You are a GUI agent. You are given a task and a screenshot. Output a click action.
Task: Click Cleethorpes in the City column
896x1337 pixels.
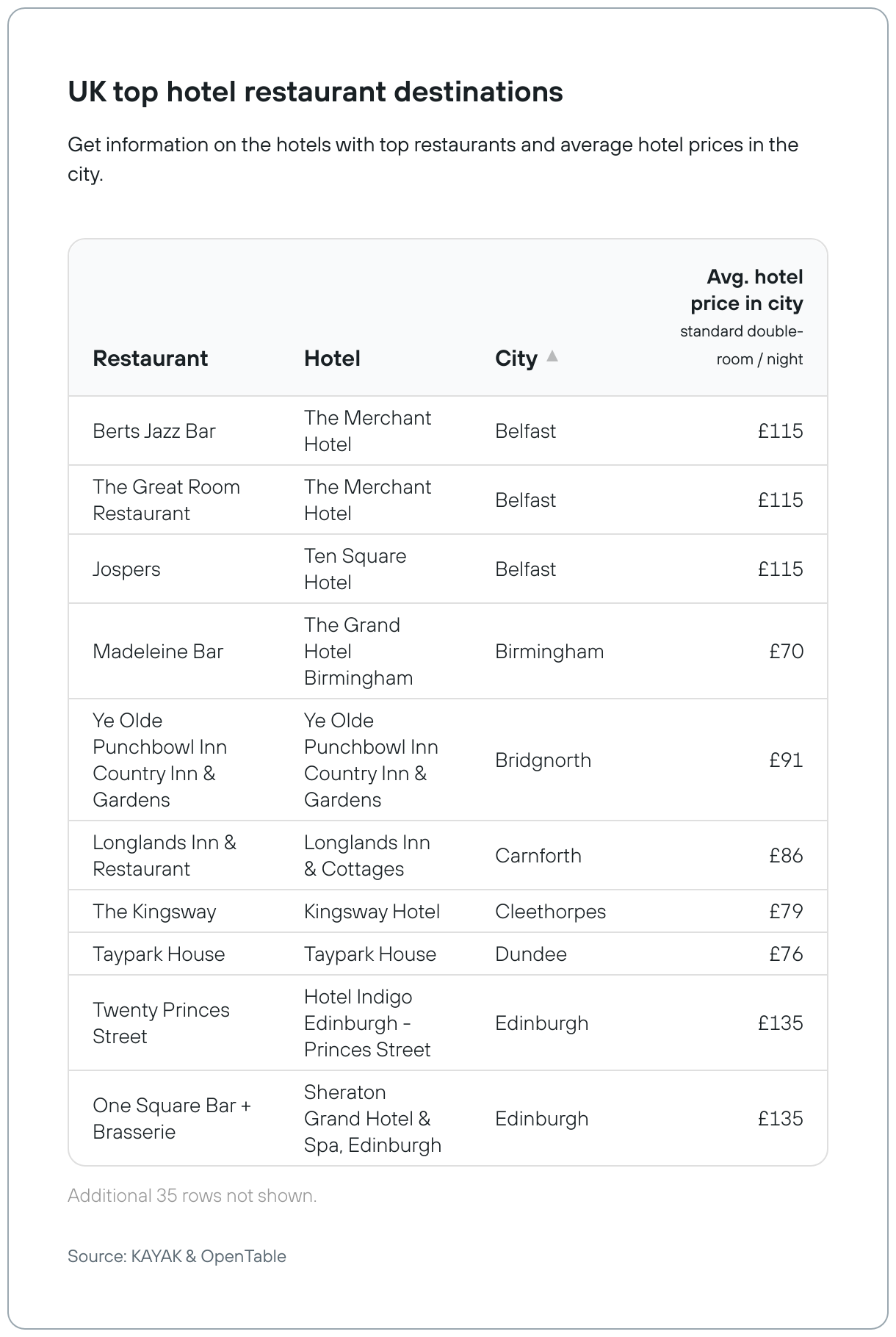pyautogui.click(x=550, y=912)
